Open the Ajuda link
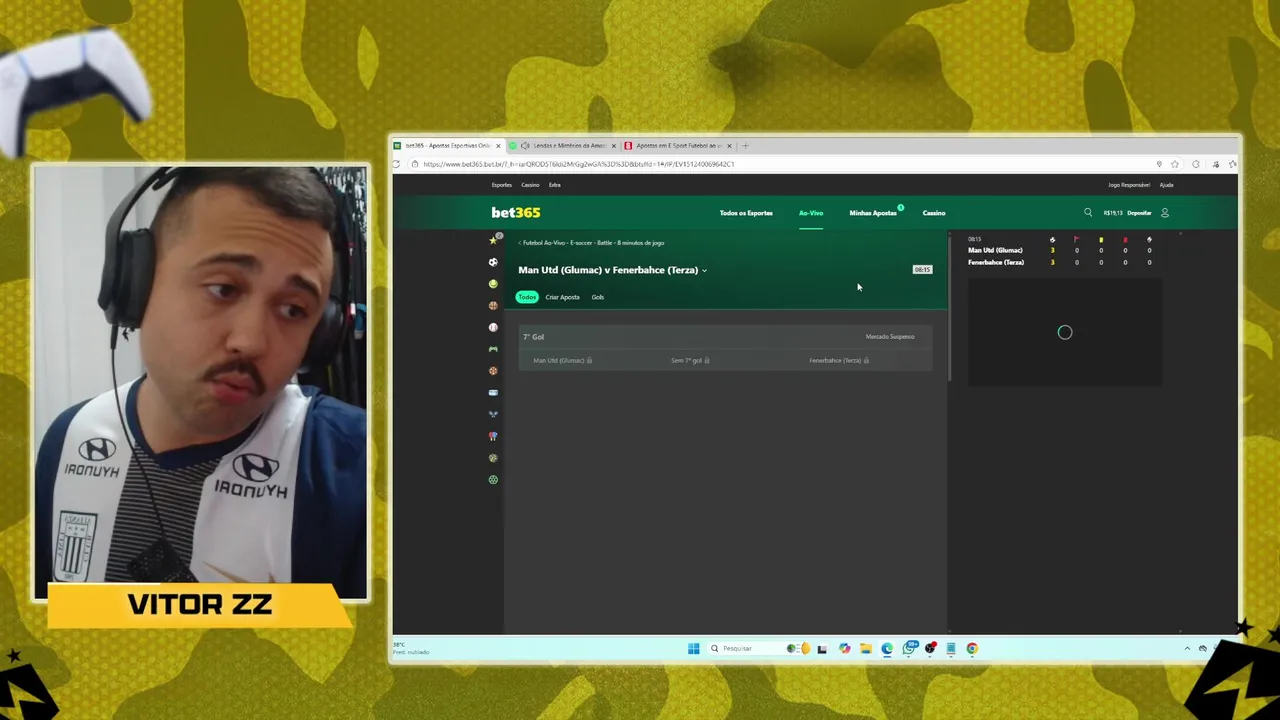The image size is (1280, 720). pos(1166,185)
